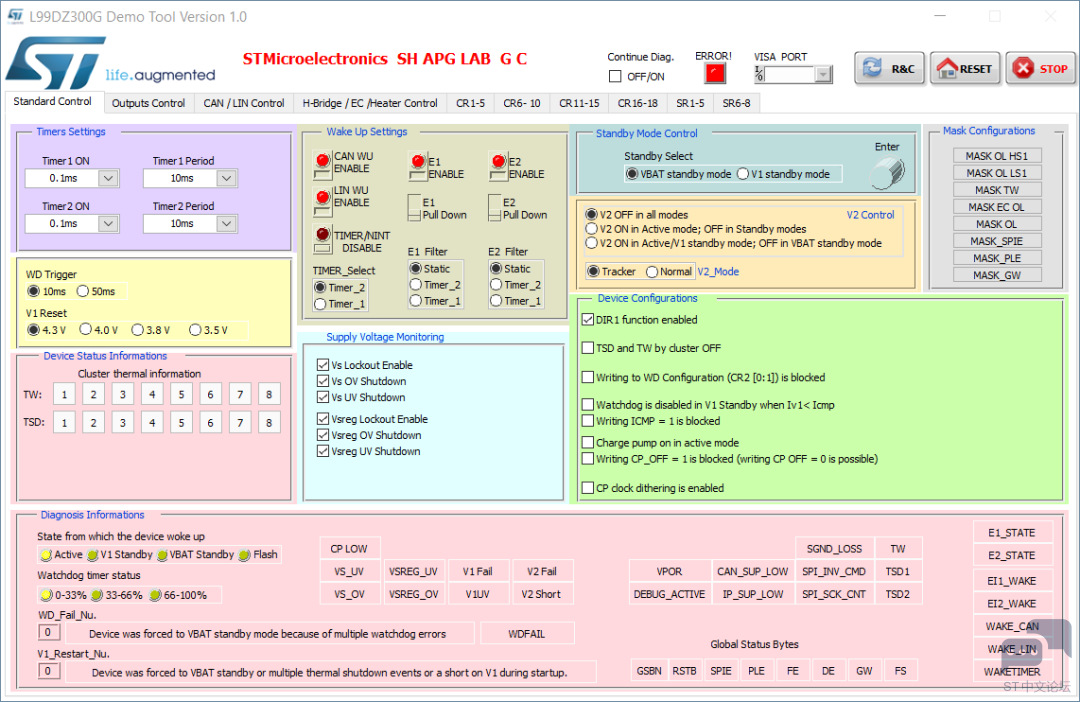Screen dimensions: 1080x702
Task: Click the R&C refresh button
Action: (x=889, y=68)
